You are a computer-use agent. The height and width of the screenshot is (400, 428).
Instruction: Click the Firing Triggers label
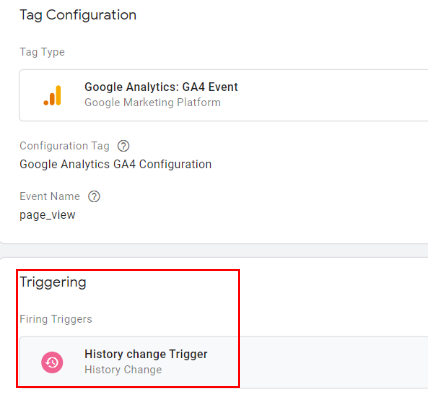56,319
